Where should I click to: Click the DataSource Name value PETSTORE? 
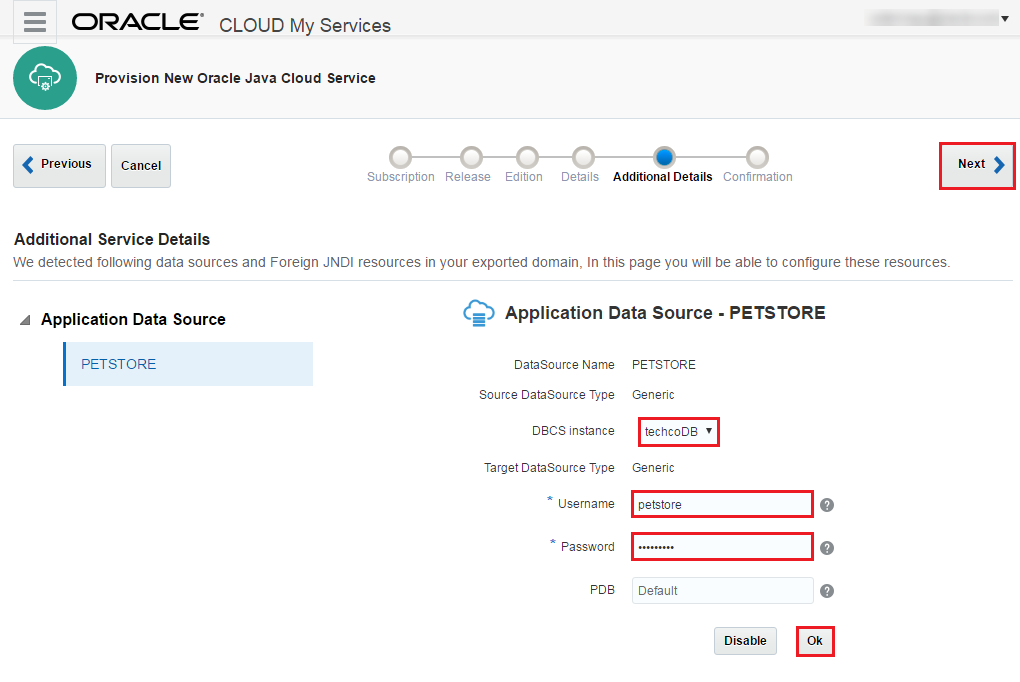pyautogui.click(x=664, y=365)
